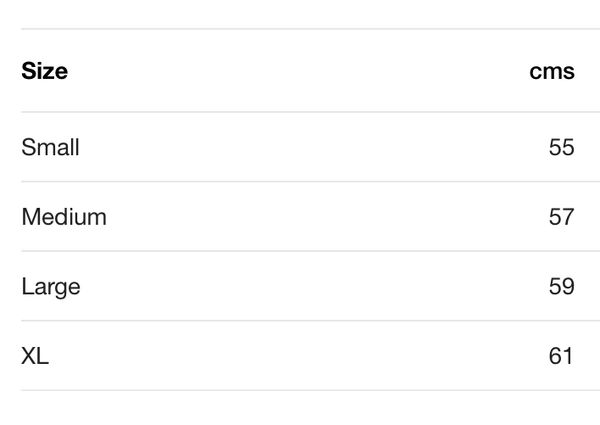Click the divider line beneath the XL row

pos(300,390)
